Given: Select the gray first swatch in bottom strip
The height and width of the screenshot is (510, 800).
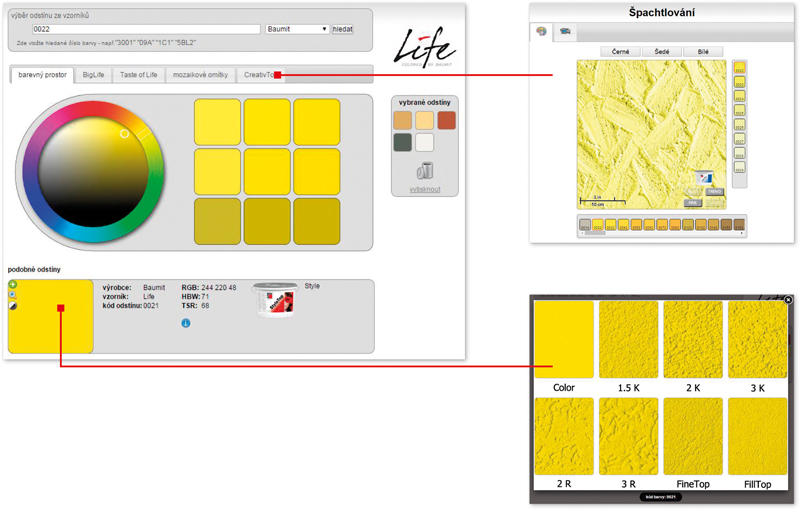Looking at the screenshot, I should point(585,224).
